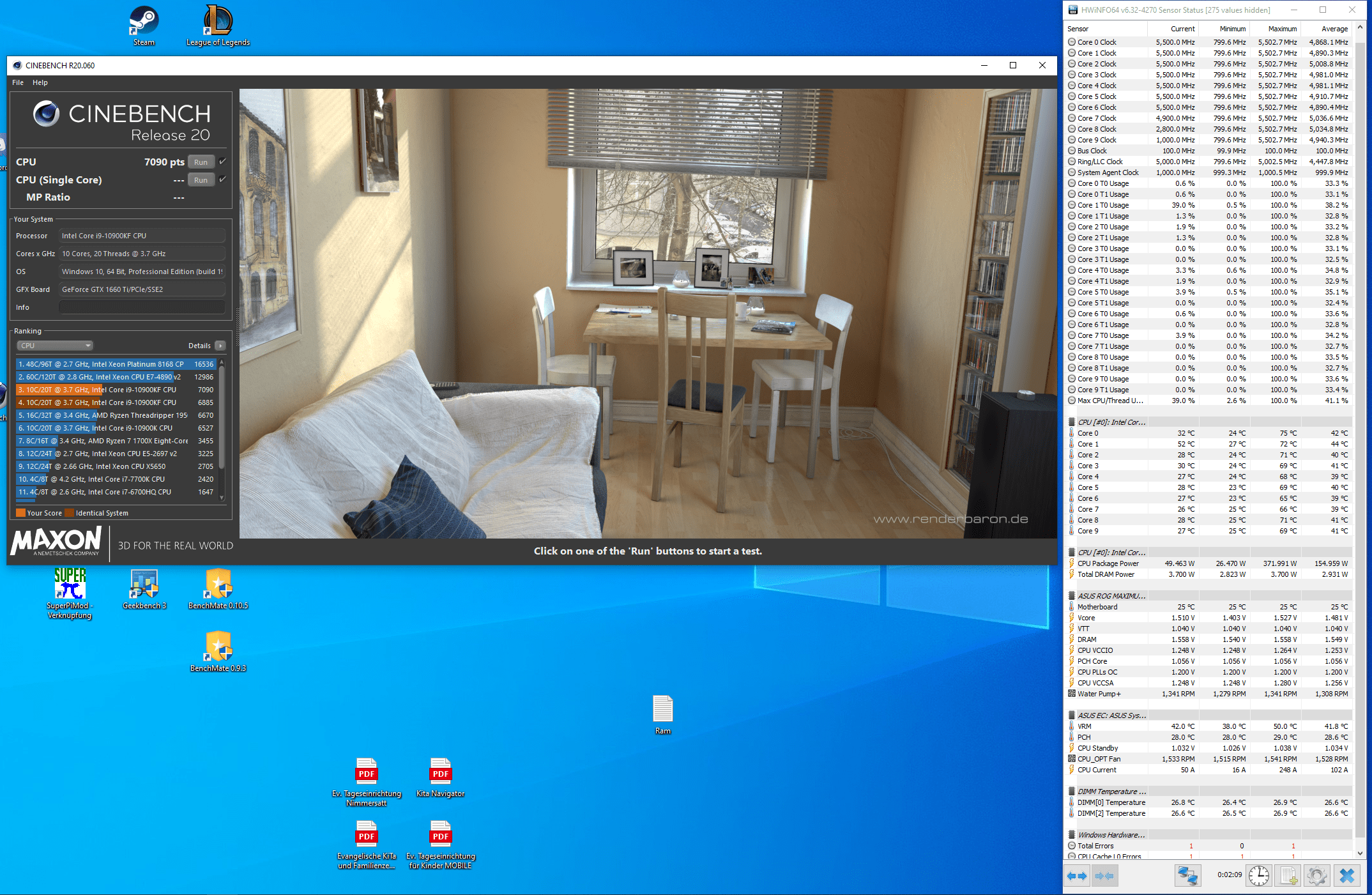The image size is (1372, 895).
Task: Click the CPU Package Power sensor icon
Action: click(x=1072, y=563)
